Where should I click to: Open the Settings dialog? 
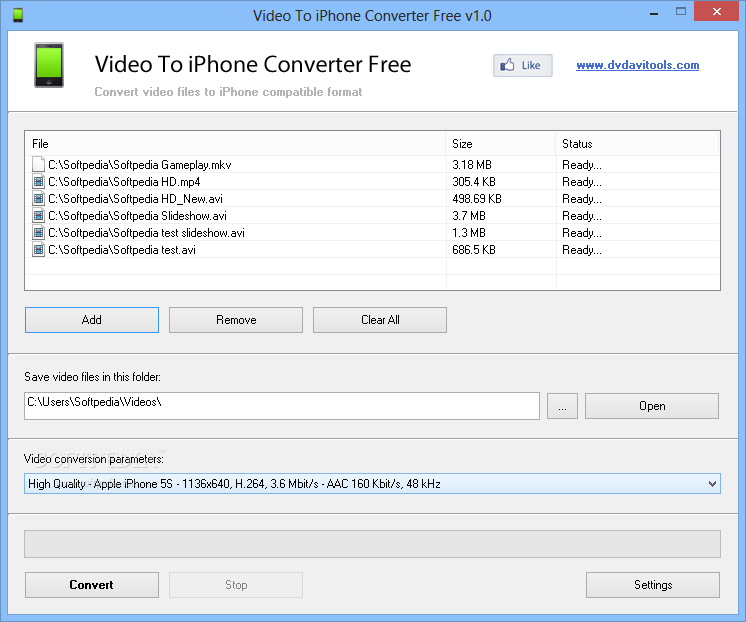pos(653,585)
